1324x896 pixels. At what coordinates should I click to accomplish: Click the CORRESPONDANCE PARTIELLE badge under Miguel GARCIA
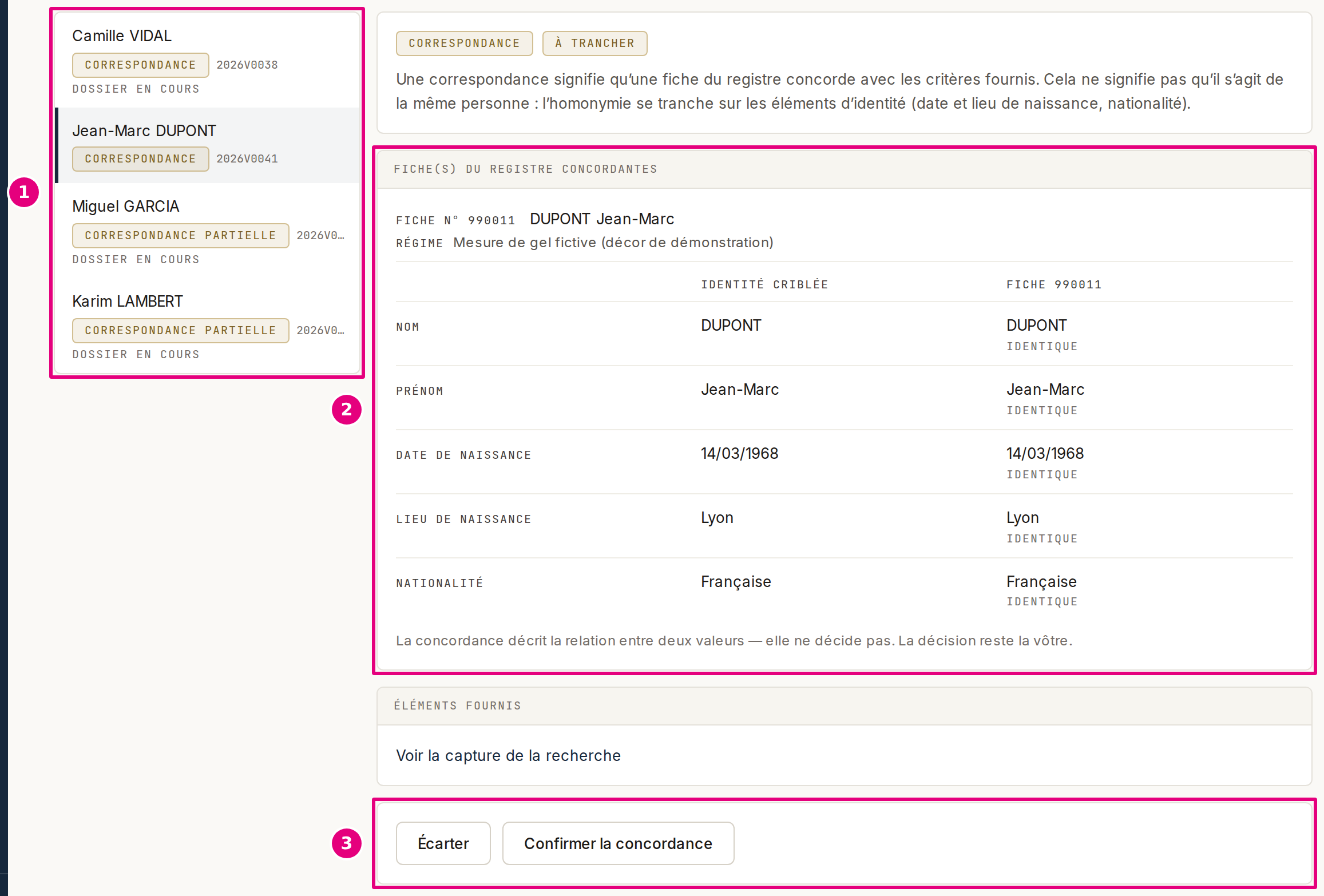coord(180,236)
